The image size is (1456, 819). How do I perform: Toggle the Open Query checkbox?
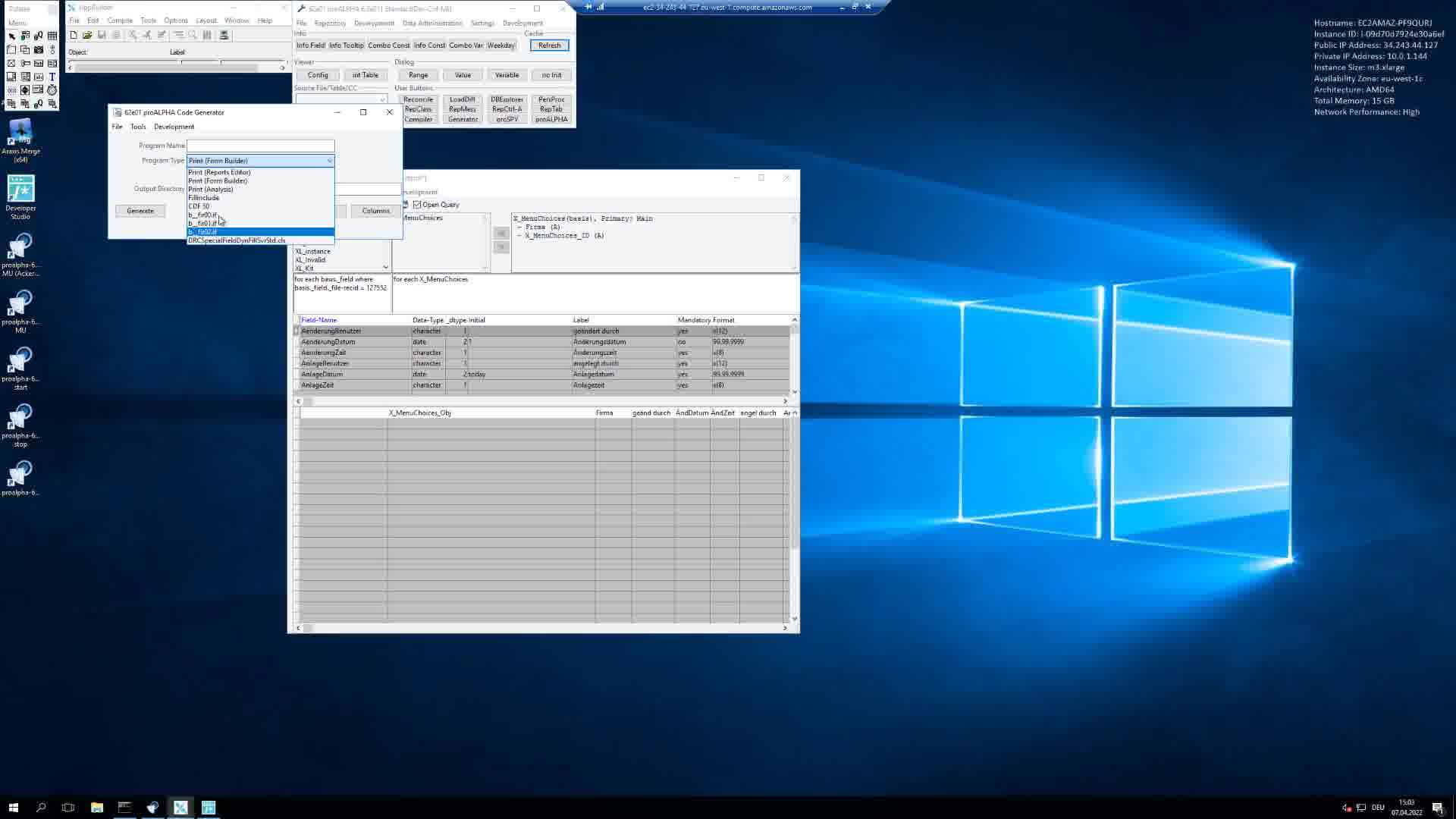click(x=417, y=205)
